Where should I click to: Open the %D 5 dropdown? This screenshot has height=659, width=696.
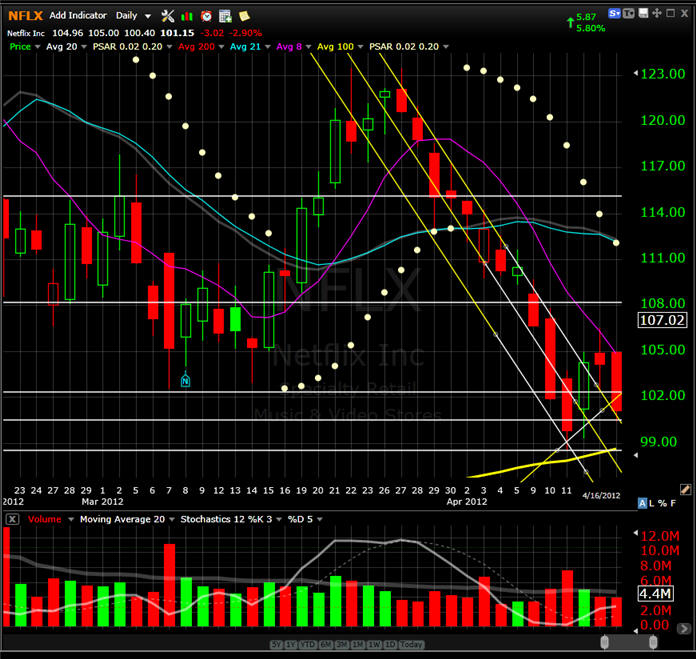pyautogui.click(x=320, y=519)
